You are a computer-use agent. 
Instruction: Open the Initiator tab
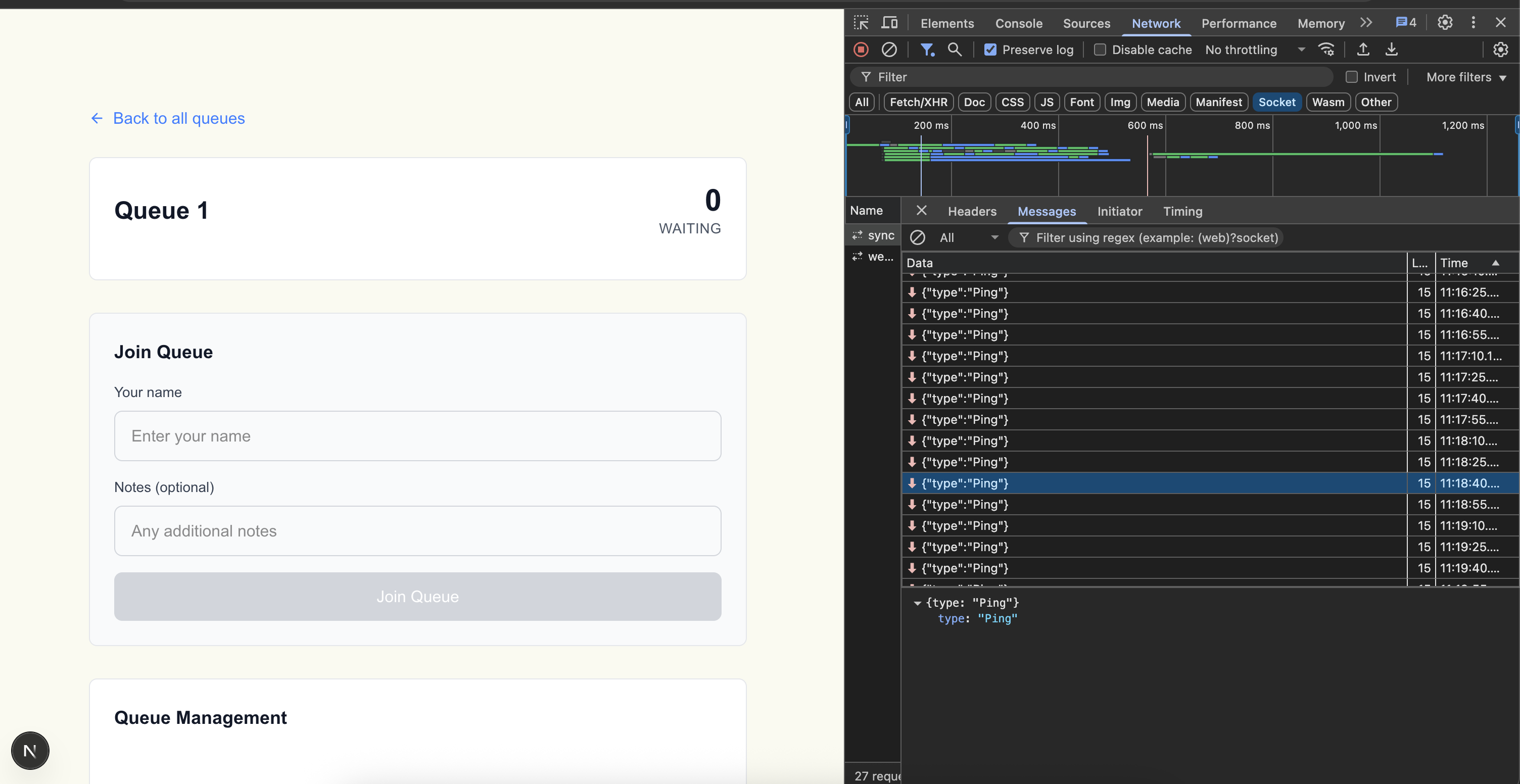(x=1119, y=211)
